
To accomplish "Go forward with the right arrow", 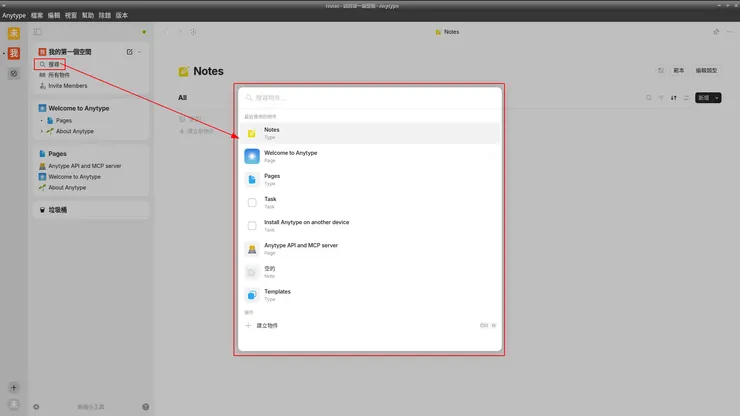I will coord(179,32).
